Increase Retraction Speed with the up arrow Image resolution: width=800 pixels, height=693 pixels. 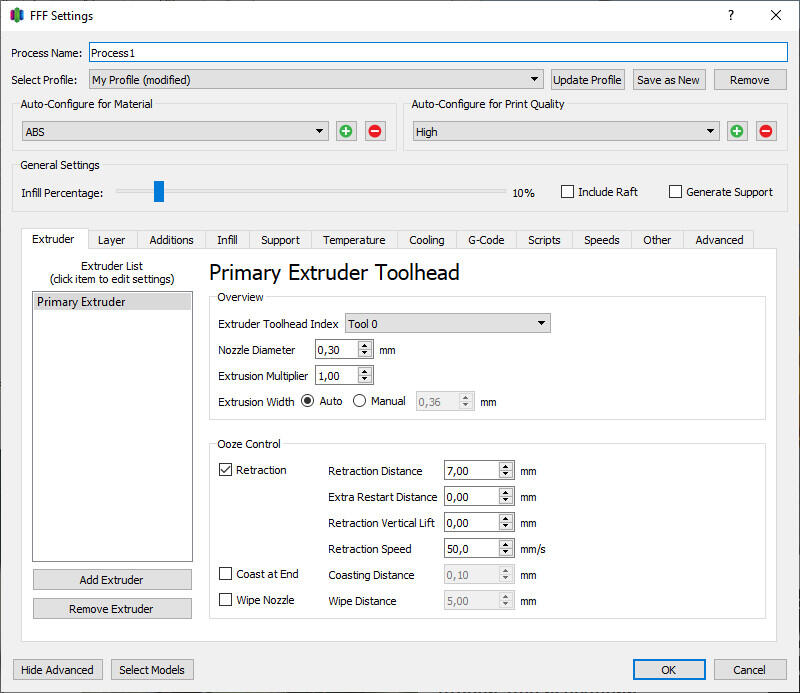505,544
